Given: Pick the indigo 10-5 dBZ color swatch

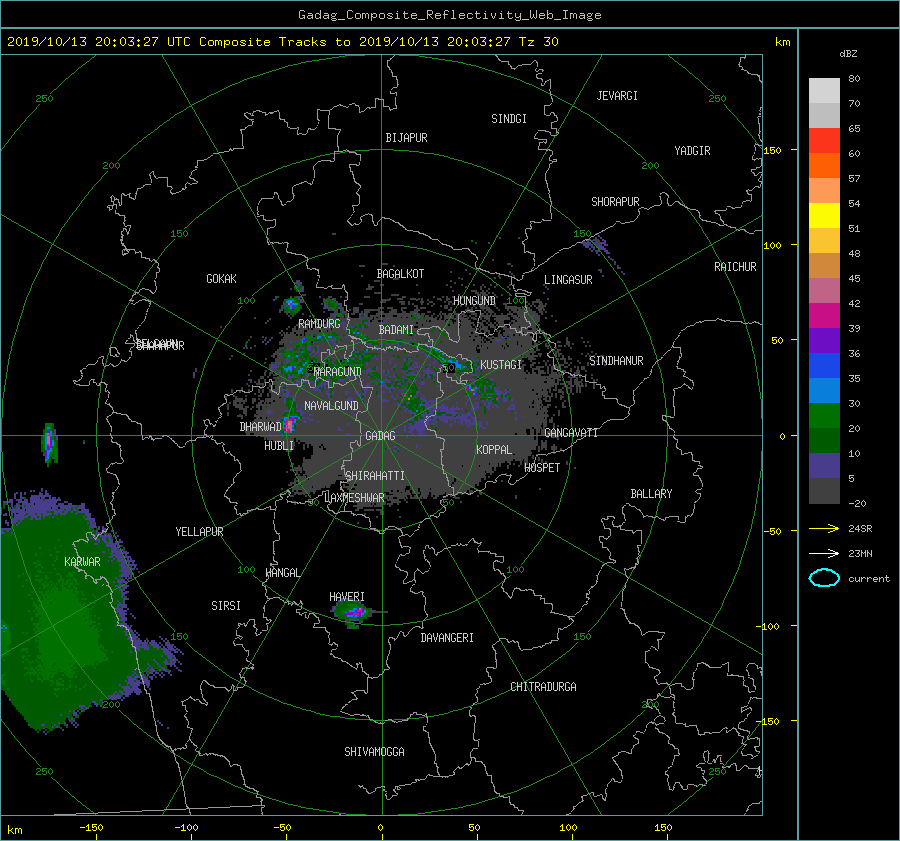Looking at the screenshot, I should point(824,466).
